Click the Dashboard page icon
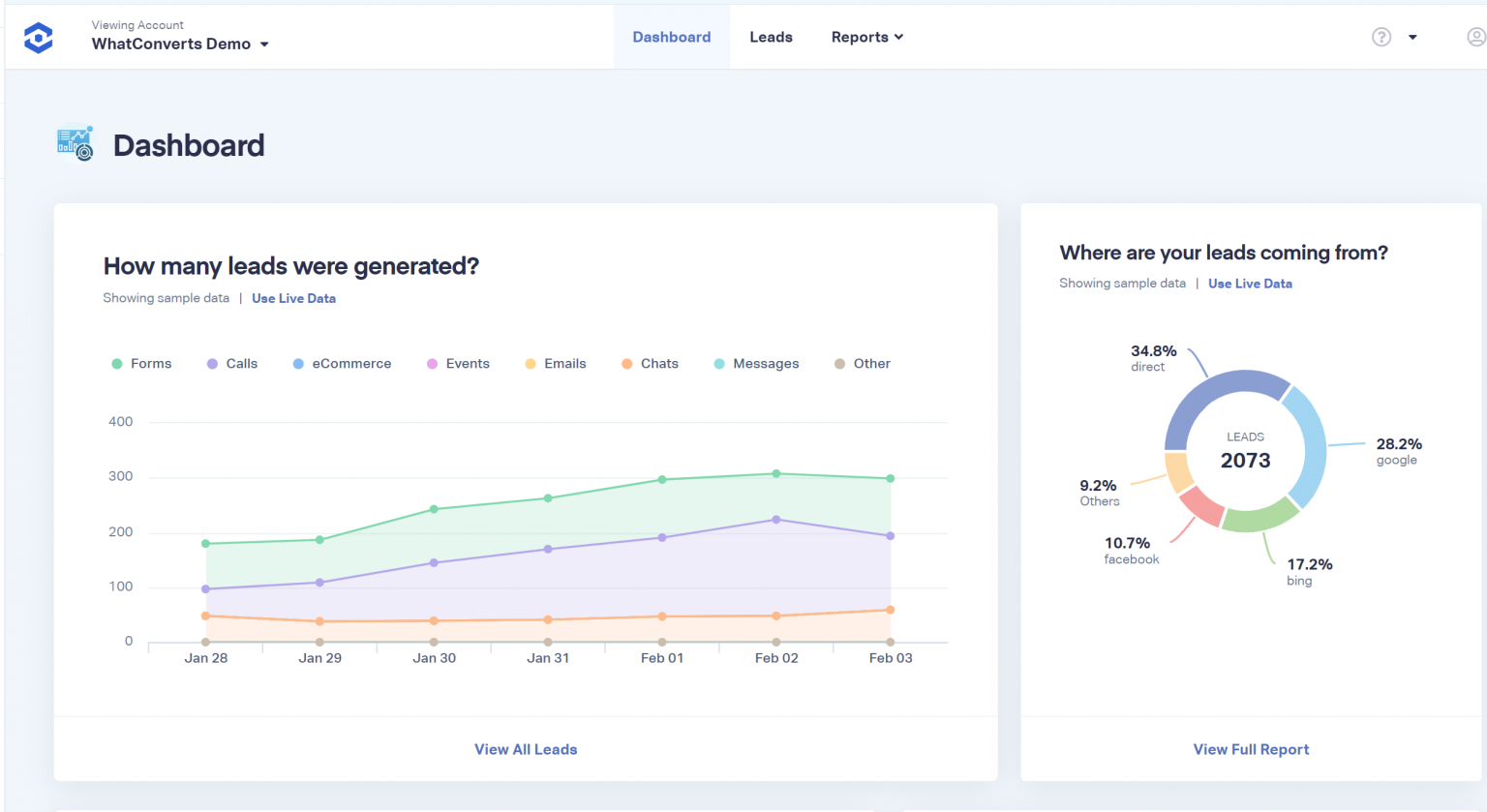This screenshot has height=812, width=1487. 75,142
